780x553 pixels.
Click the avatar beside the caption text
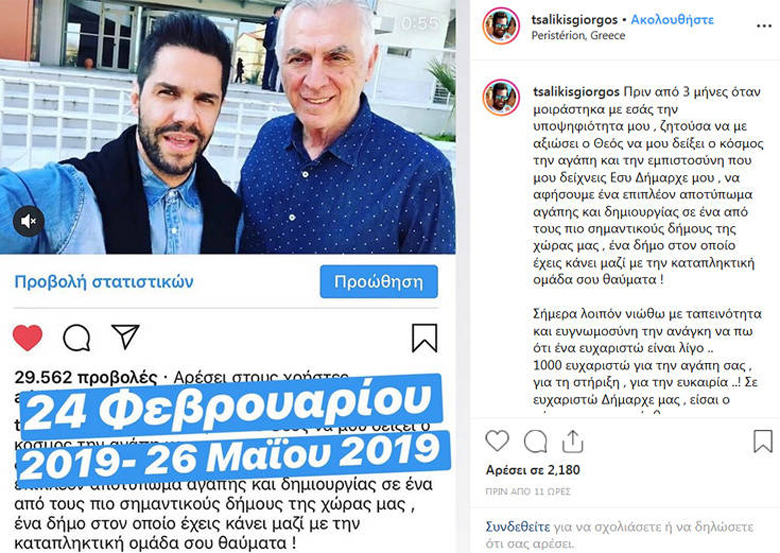tap(501, 97)
